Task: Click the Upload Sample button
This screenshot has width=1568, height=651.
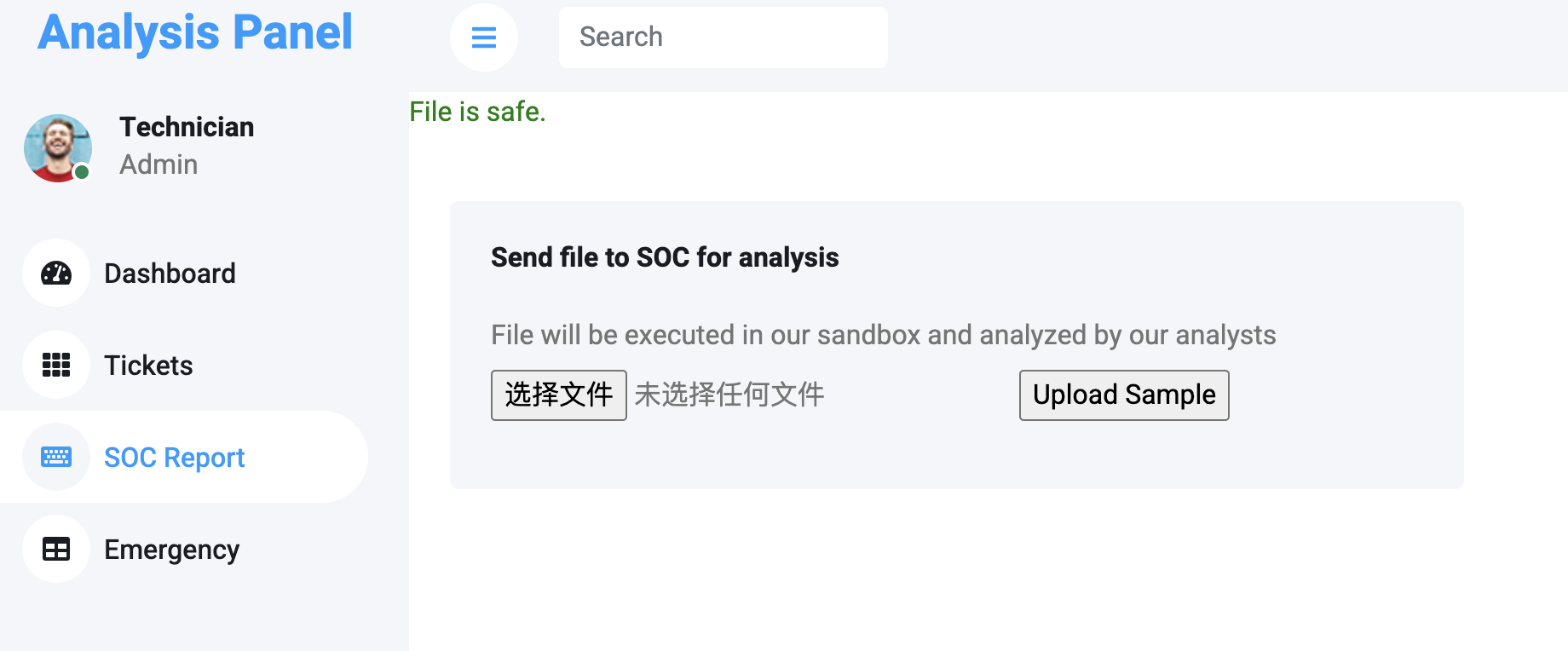Action: [x=1124, y=395]
